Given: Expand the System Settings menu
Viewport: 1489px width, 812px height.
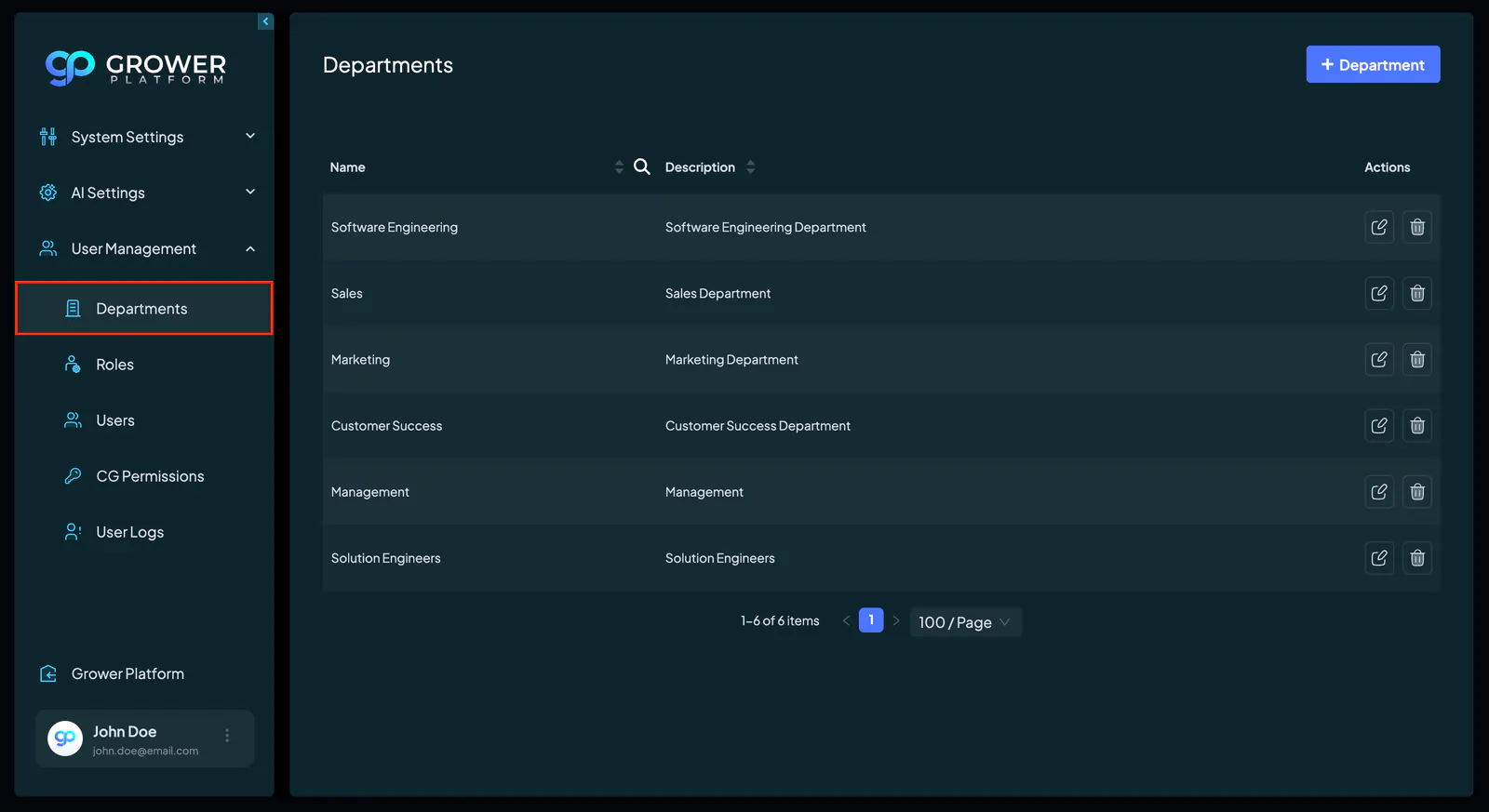Looking at the screenshot, I should 145,137.
